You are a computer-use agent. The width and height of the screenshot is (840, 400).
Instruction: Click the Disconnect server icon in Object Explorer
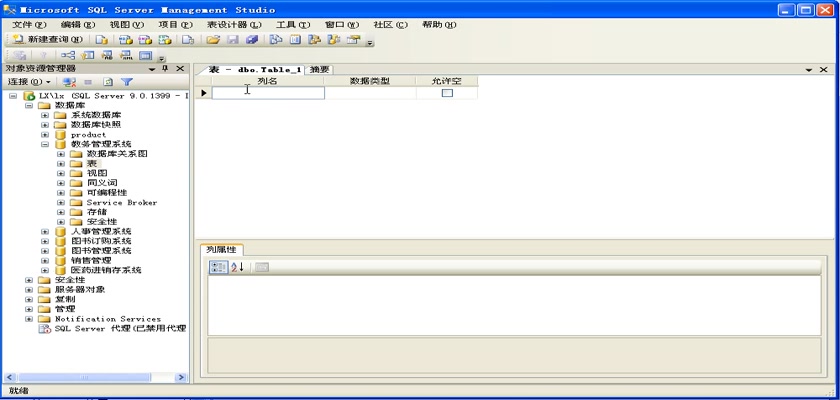(69, 82)
